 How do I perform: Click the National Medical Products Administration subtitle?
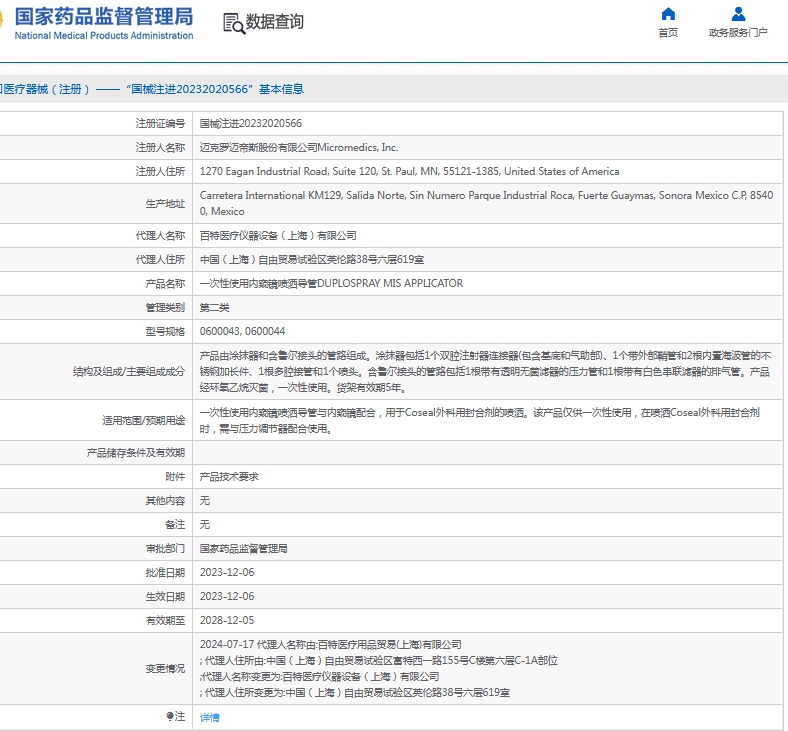(104, 36)
